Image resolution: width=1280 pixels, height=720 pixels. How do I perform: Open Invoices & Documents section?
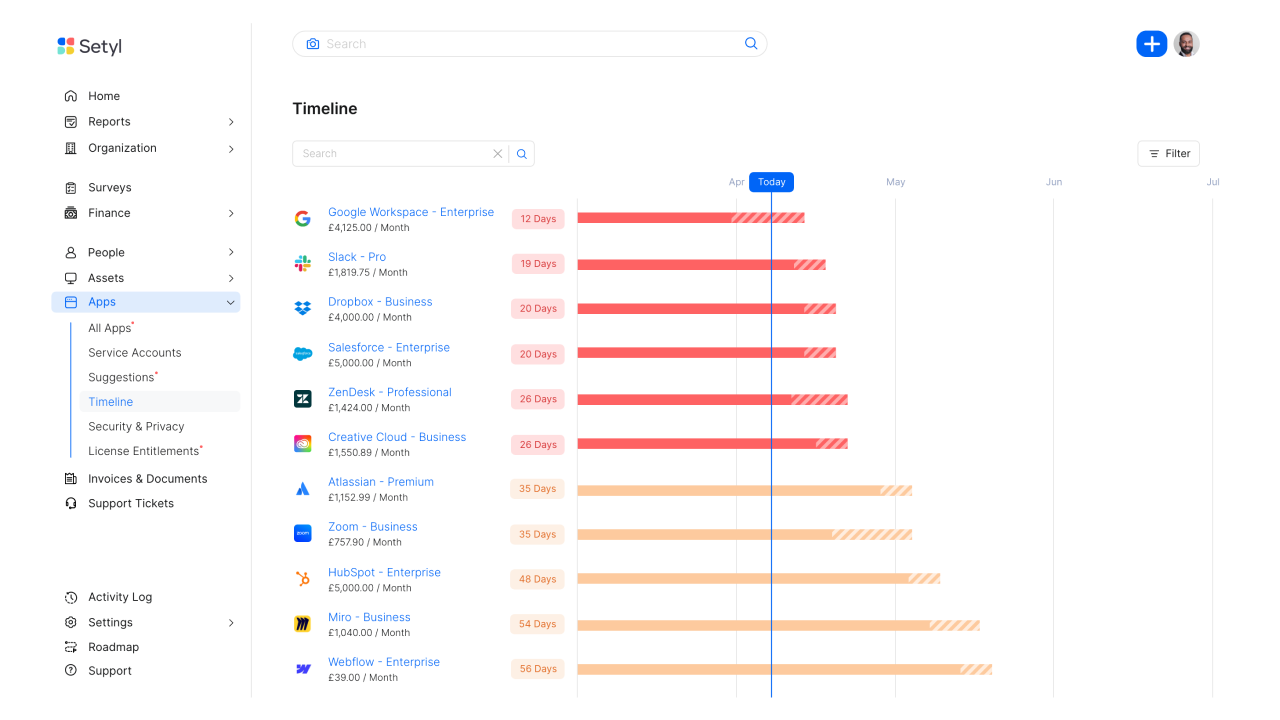point(148,479)
